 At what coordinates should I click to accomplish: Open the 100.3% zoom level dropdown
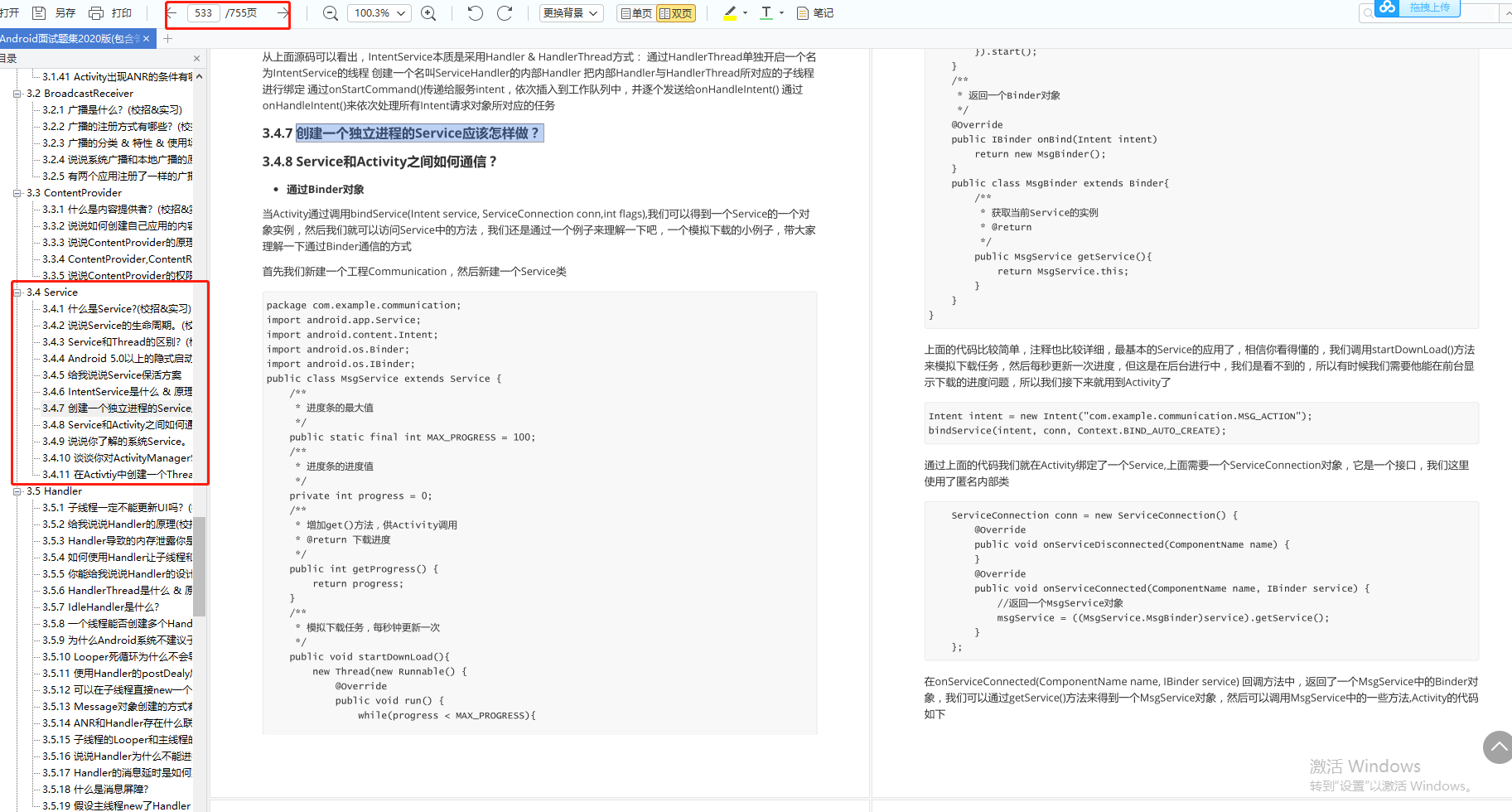point(380,13)
